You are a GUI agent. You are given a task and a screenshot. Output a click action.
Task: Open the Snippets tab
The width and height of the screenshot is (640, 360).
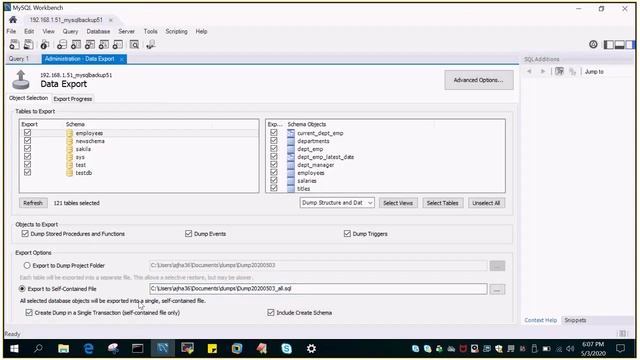pyautogui.click(x=575, y=320)
